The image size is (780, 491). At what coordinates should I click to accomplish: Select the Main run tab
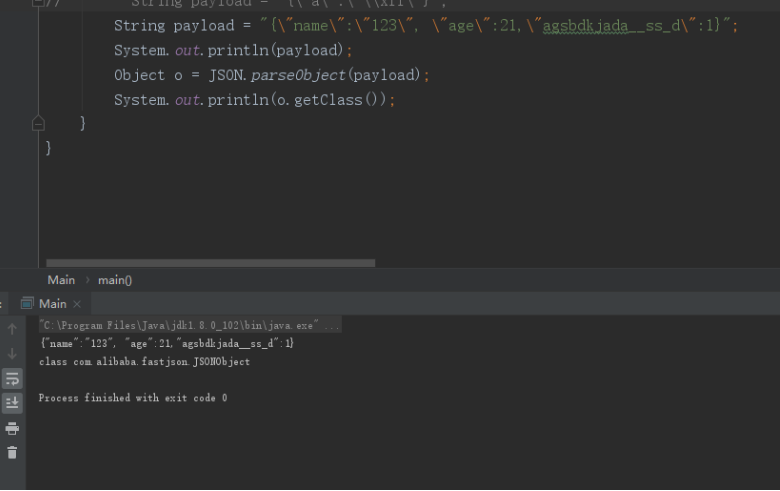point(52,304)
